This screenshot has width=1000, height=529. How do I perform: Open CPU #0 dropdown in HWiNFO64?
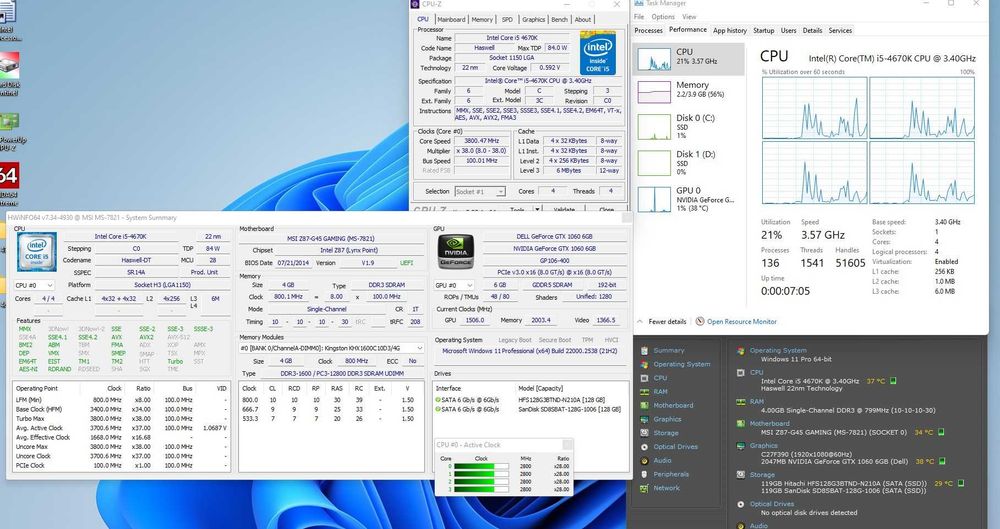click(34, 285)
